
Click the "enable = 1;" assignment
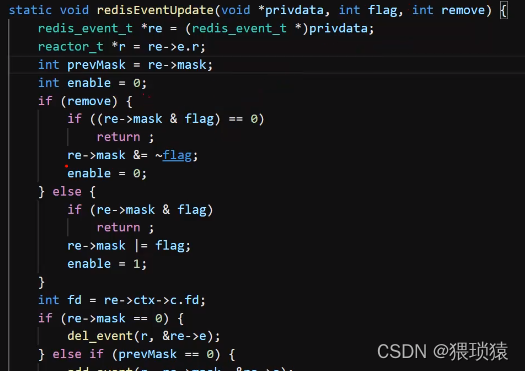107,264
